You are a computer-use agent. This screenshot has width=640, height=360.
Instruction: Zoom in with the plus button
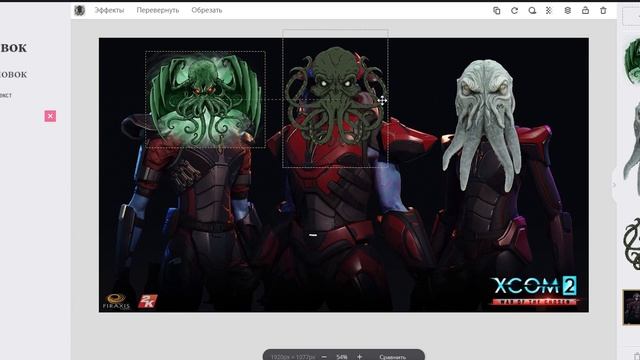click(359, 356)
